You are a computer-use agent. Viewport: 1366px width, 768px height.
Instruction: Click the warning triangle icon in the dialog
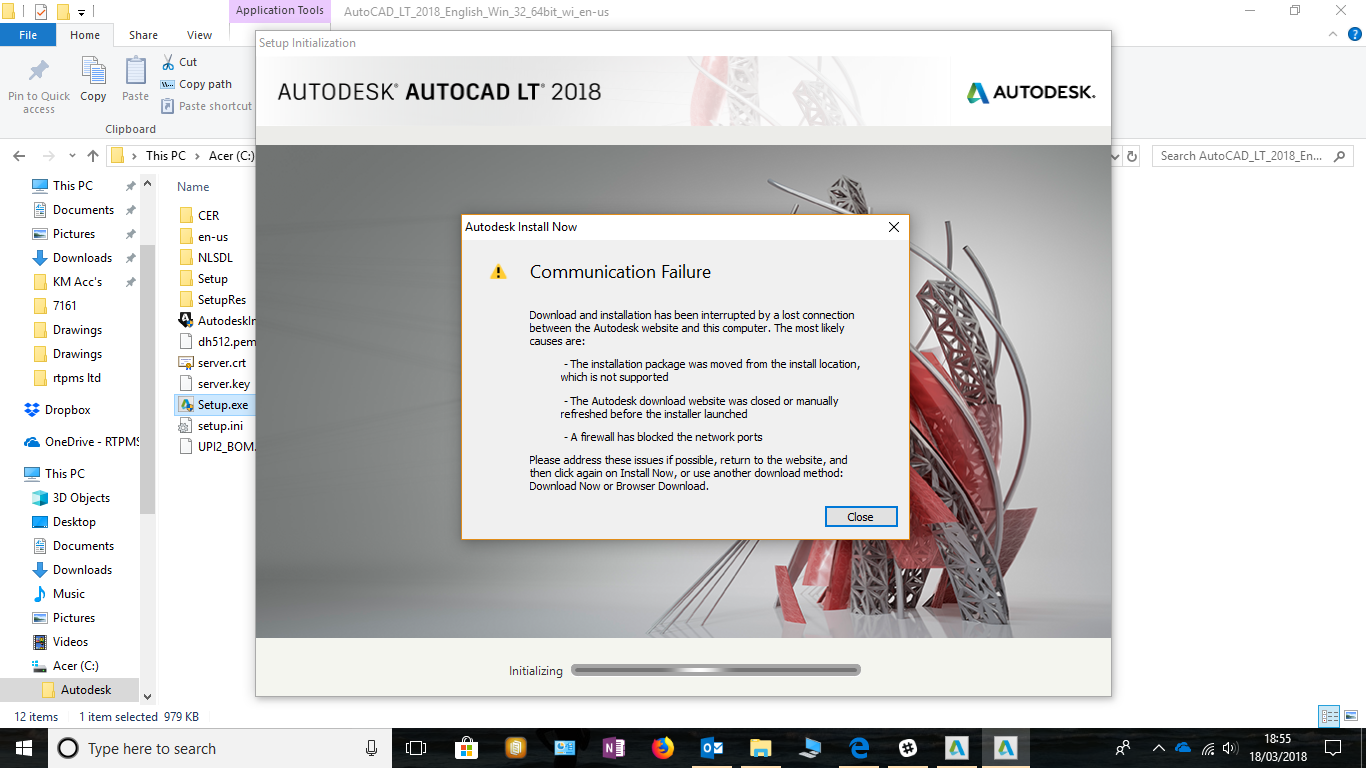pyautogui.click(x=498, y=272)
